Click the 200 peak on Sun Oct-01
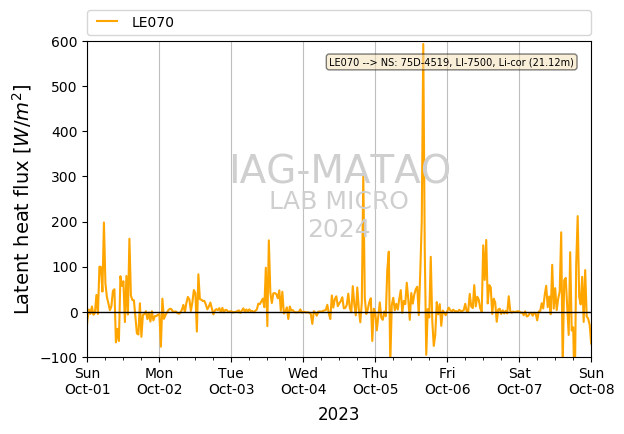 104,223
